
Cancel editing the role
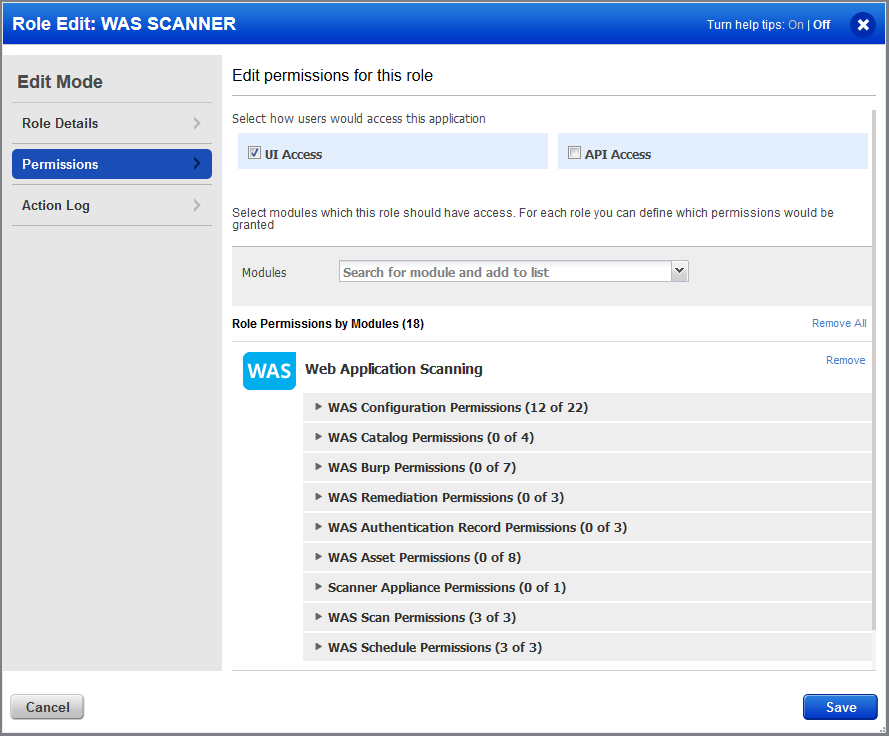[x=46, y=707]
